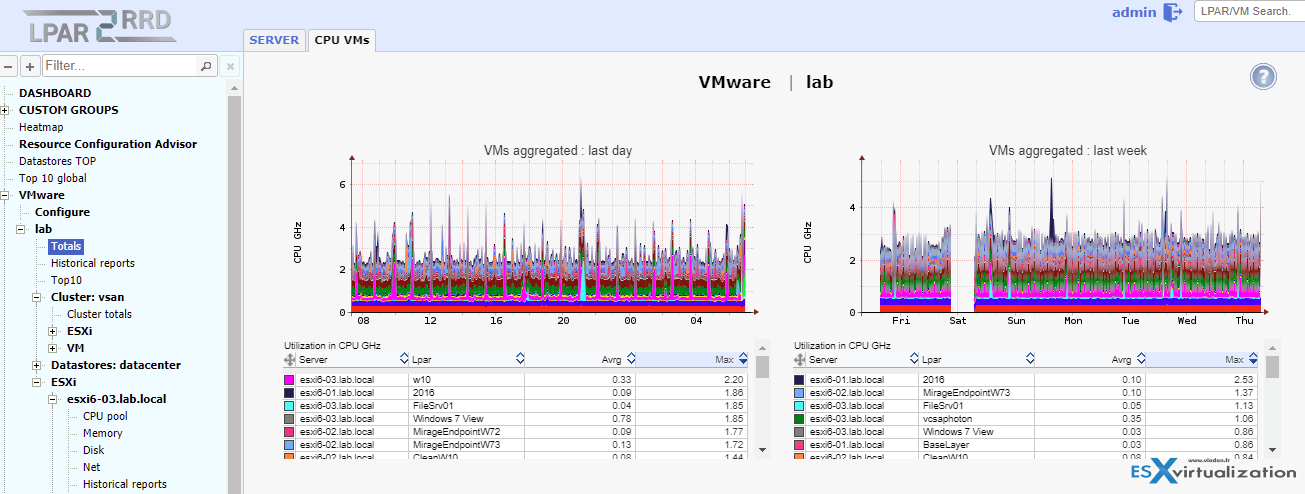Expand the Datastores: datacenter node

point(37,365)
